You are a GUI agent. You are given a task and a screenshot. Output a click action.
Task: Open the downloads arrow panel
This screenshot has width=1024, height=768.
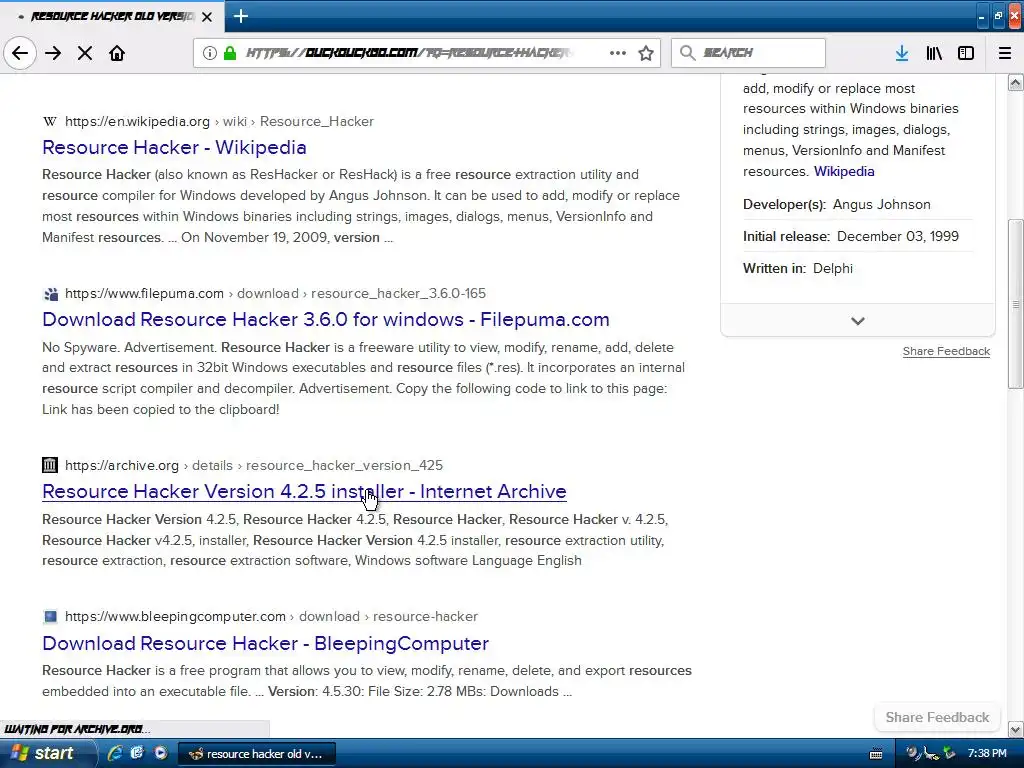(902, 53)
